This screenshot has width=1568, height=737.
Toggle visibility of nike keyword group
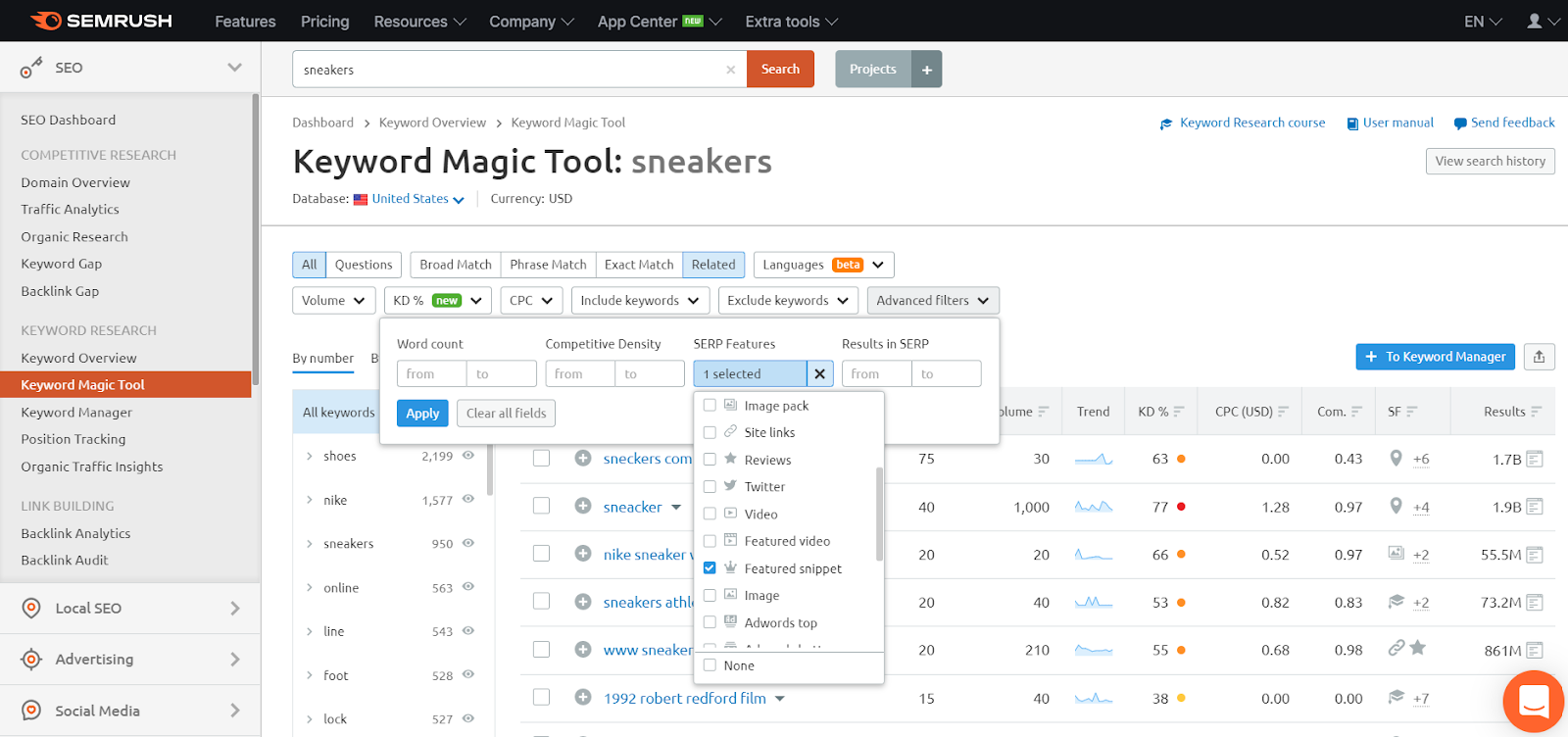pos(468,499)
